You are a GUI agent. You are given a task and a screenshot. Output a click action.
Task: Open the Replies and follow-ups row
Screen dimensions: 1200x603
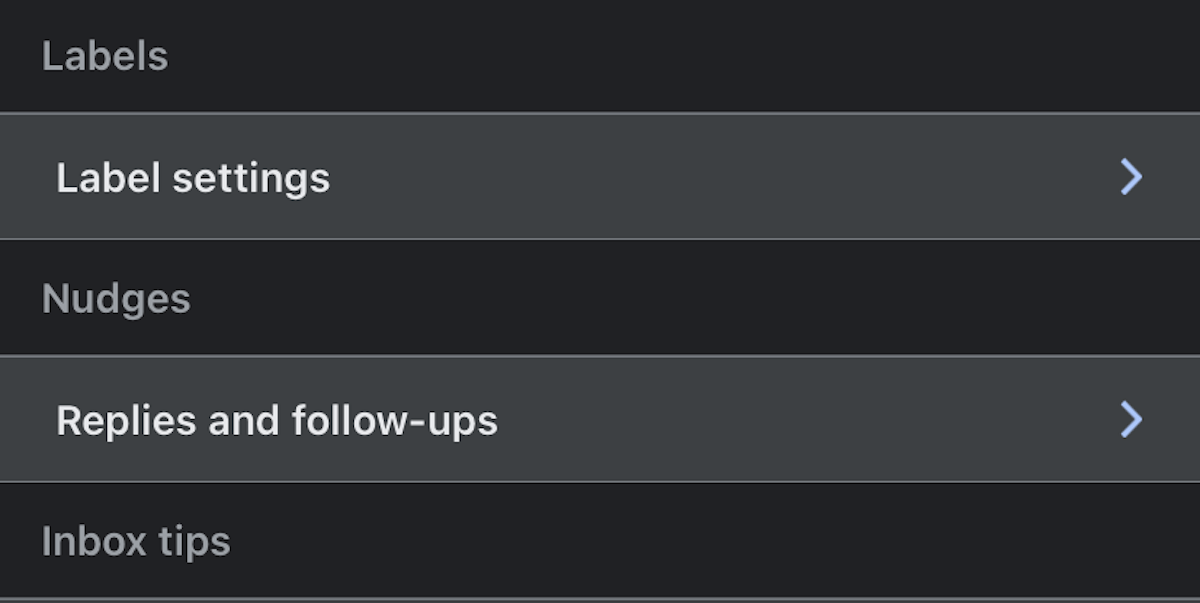600,420
